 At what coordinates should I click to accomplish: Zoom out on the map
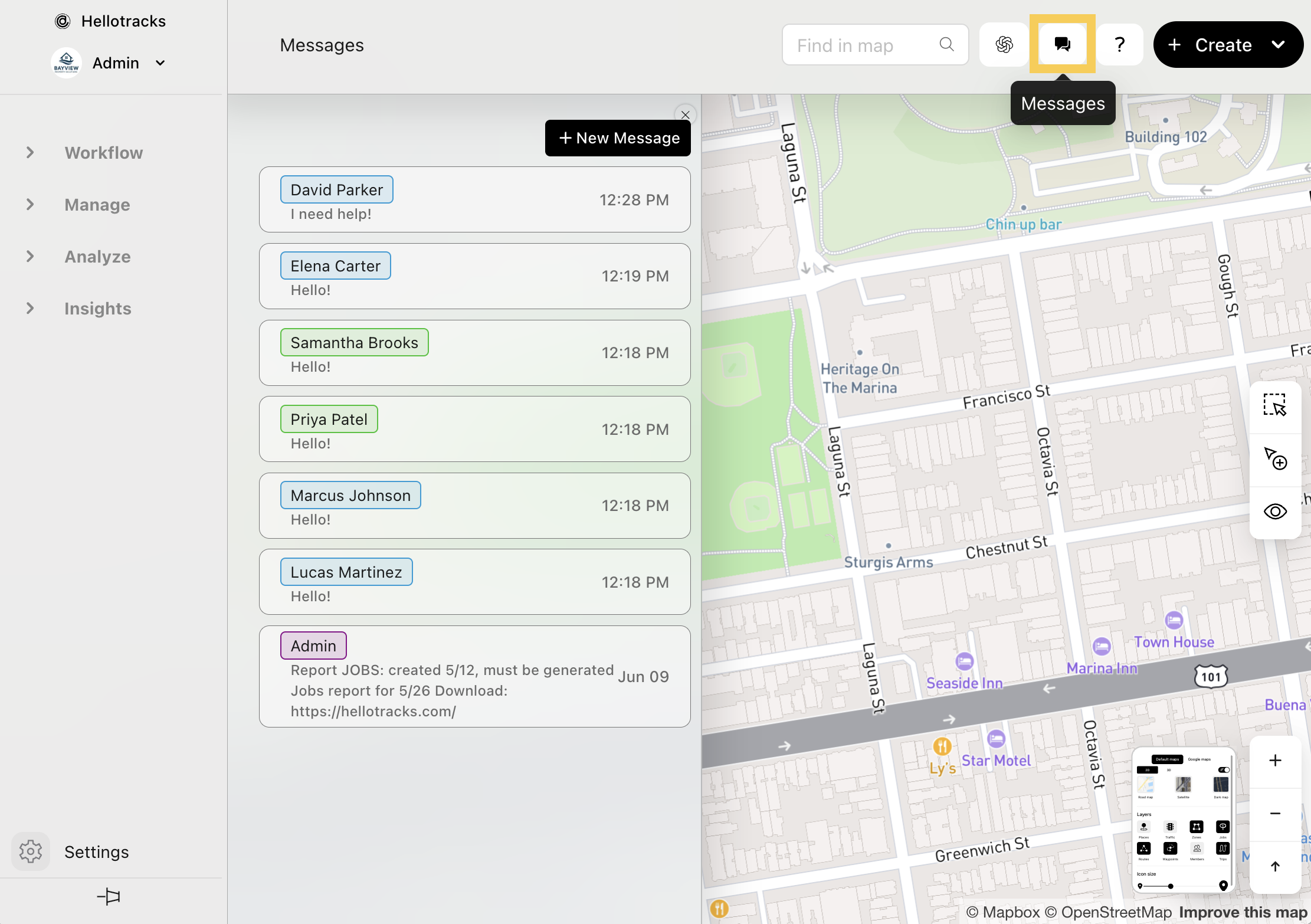point(1274,814)
